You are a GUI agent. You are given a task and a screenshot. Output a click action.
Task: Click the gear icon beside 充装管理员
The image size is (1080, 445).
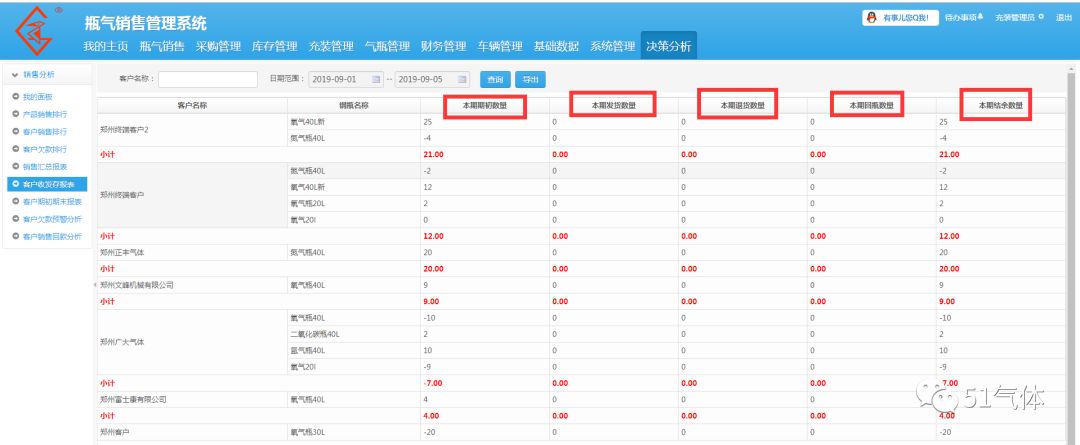pyautogui.click(x=1041, y=17)
